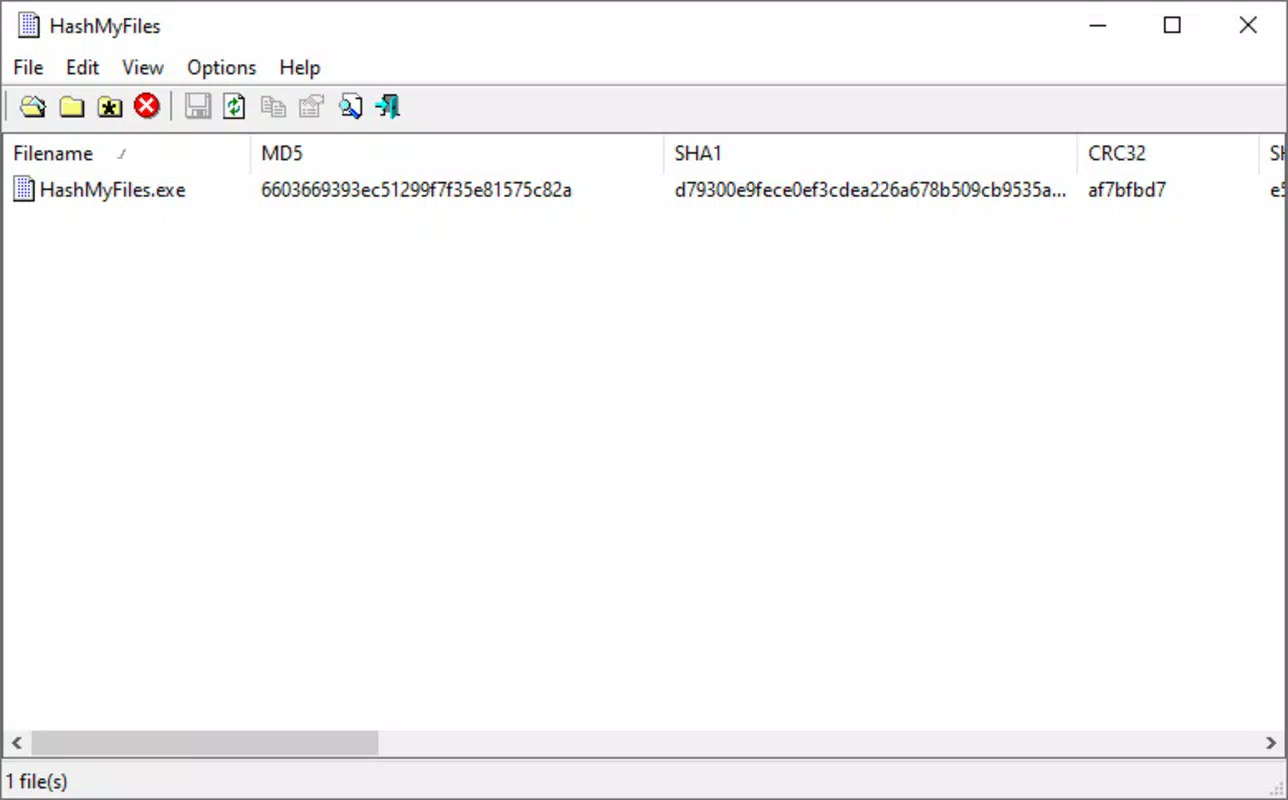Click the Copy toolbar icon
Screen dimensions: 1288x800
pyautogui.click(x=273, y=106)
